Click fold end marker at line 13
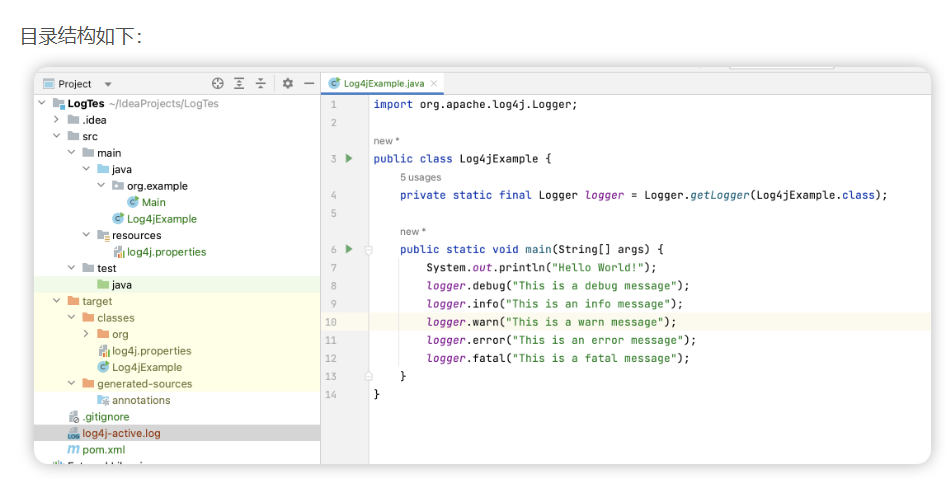This screenshot has width=947, height=482. (x=368, y=376)
